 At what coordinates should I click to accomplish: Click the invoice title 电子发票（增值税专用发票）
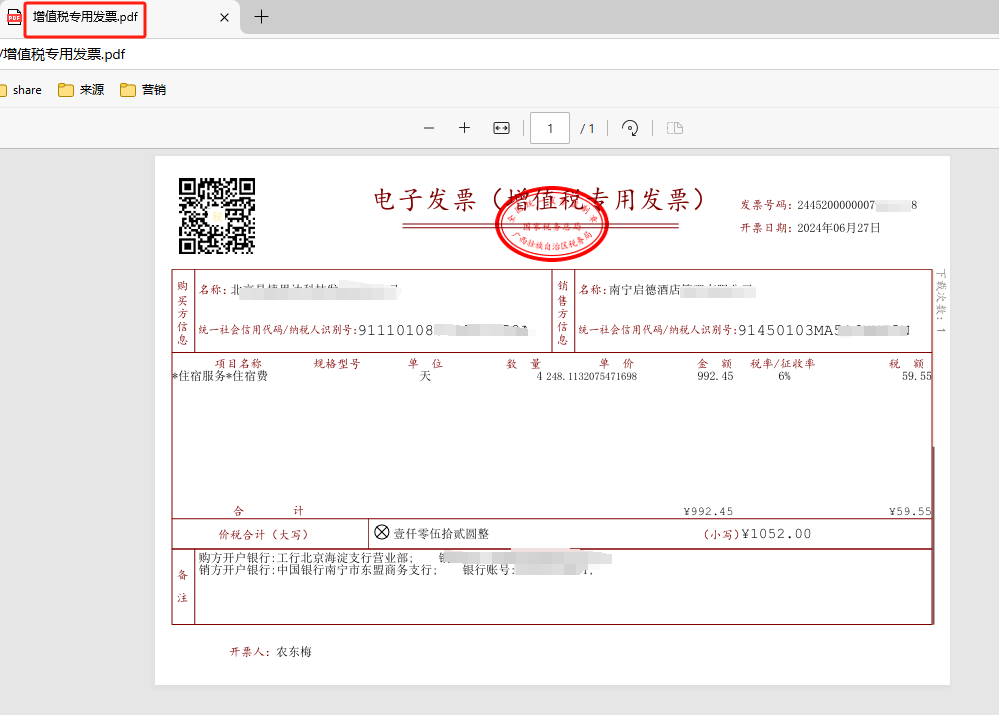(538, 199)
